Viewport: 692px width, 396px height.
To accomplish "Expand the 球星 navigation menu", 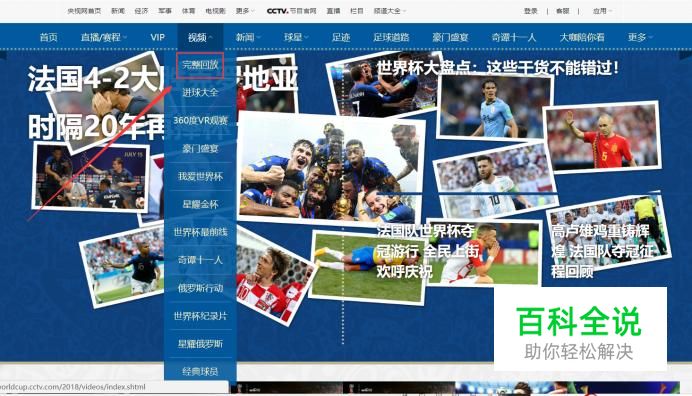I will tap(296, 37).
